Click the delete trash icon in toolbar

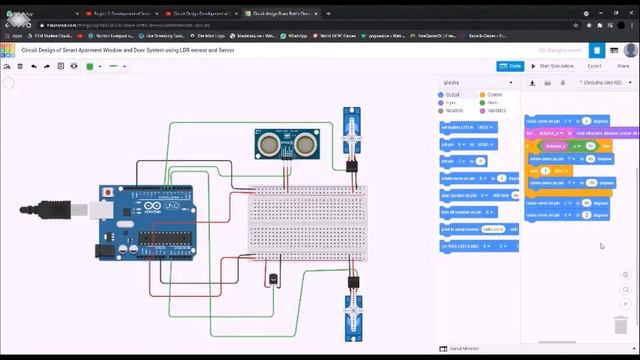(x=20, y=66)
